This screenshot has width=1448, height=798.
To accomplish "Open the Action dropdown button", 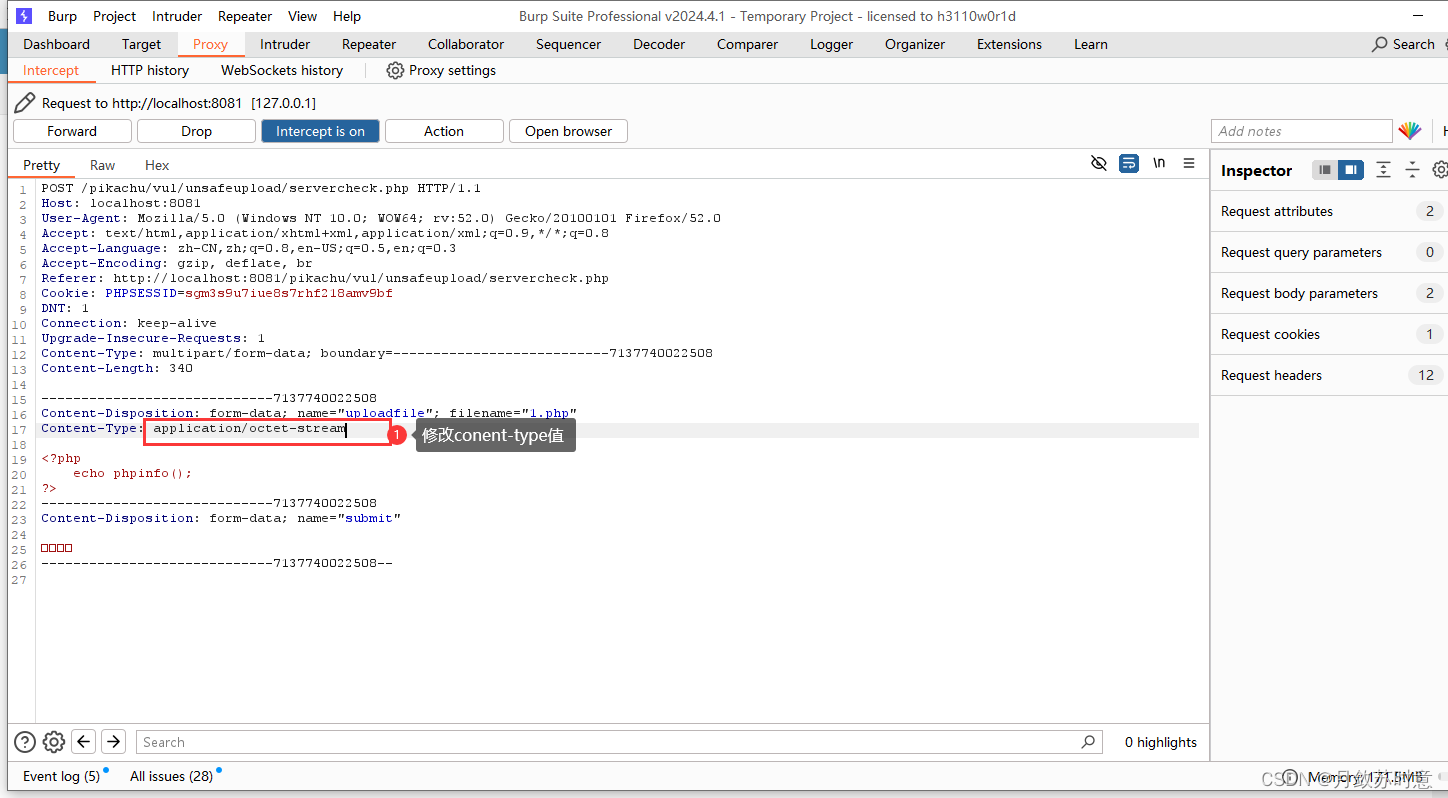I will tap(444, 131).
